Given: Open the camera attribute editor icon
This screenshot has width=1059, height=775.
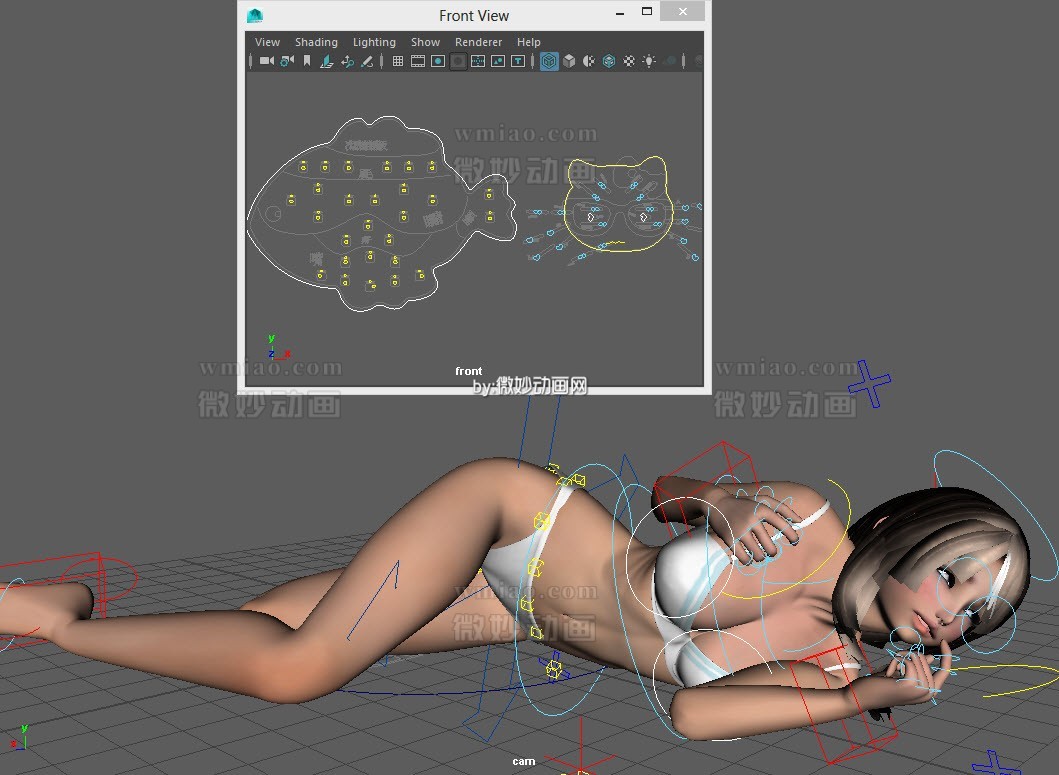Looking at the screenshot, I should point(287,61).
